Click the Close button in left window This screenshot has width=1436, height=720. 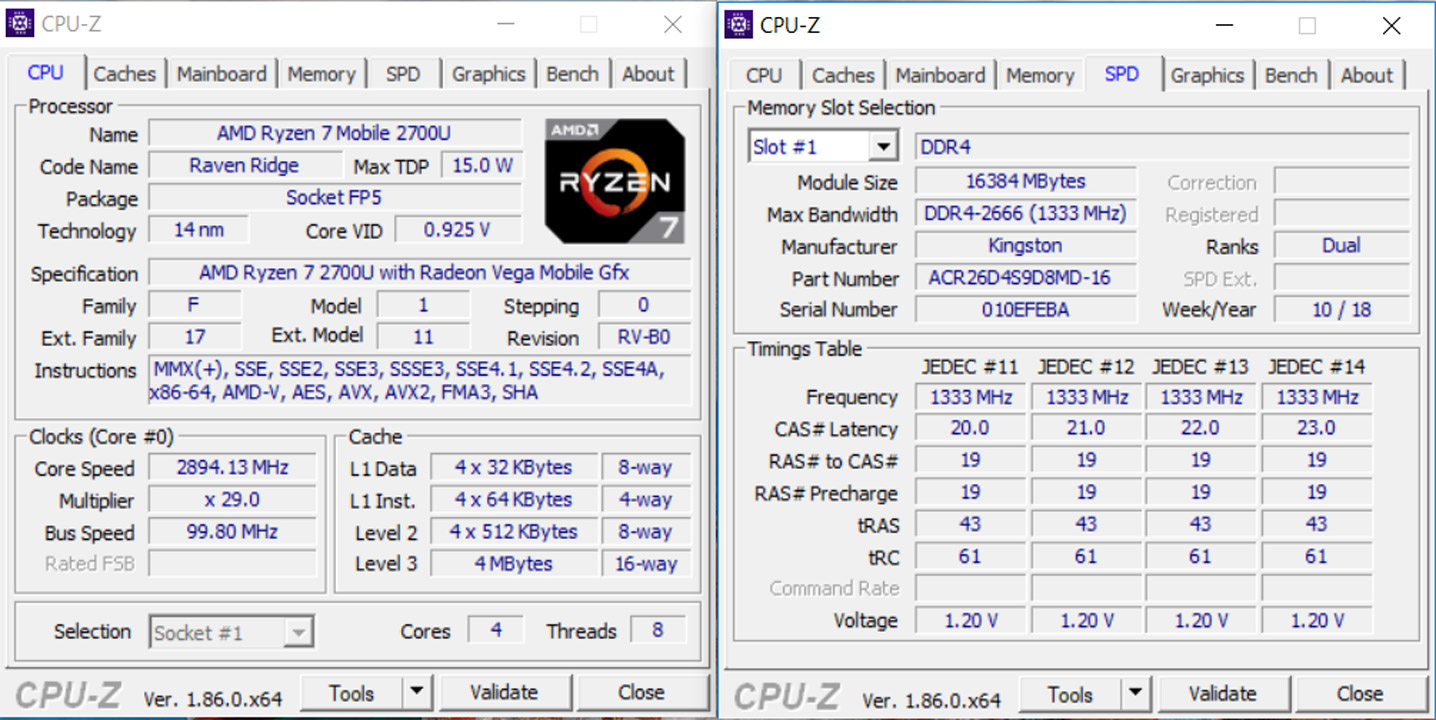click(x=641, y=692)
